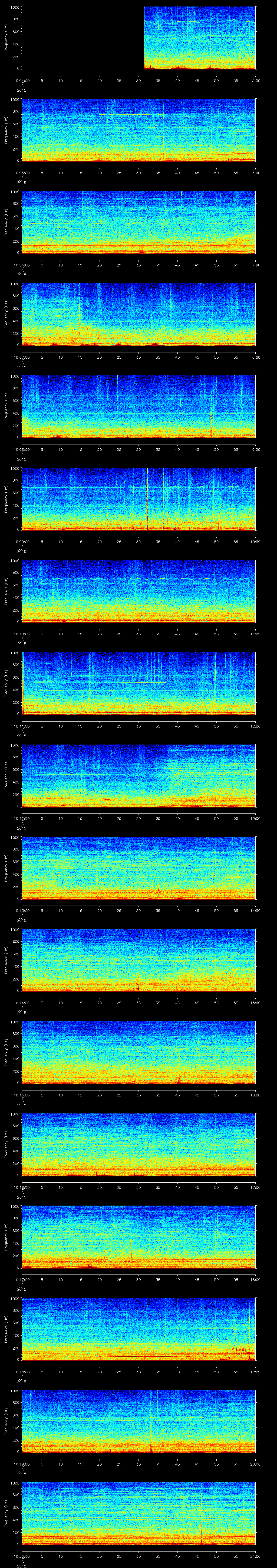Click the spectrogram panel starting at 10:08:00
Viewport: 277px width, 1568px height.
tap(139, 407)
